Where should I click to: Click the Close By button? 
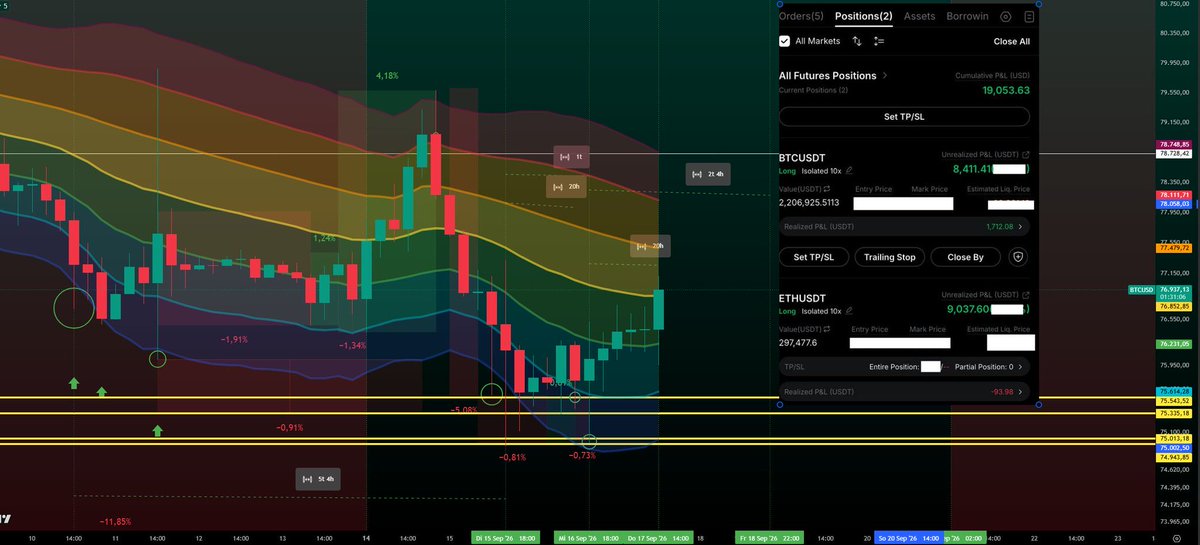coord(965,257)
